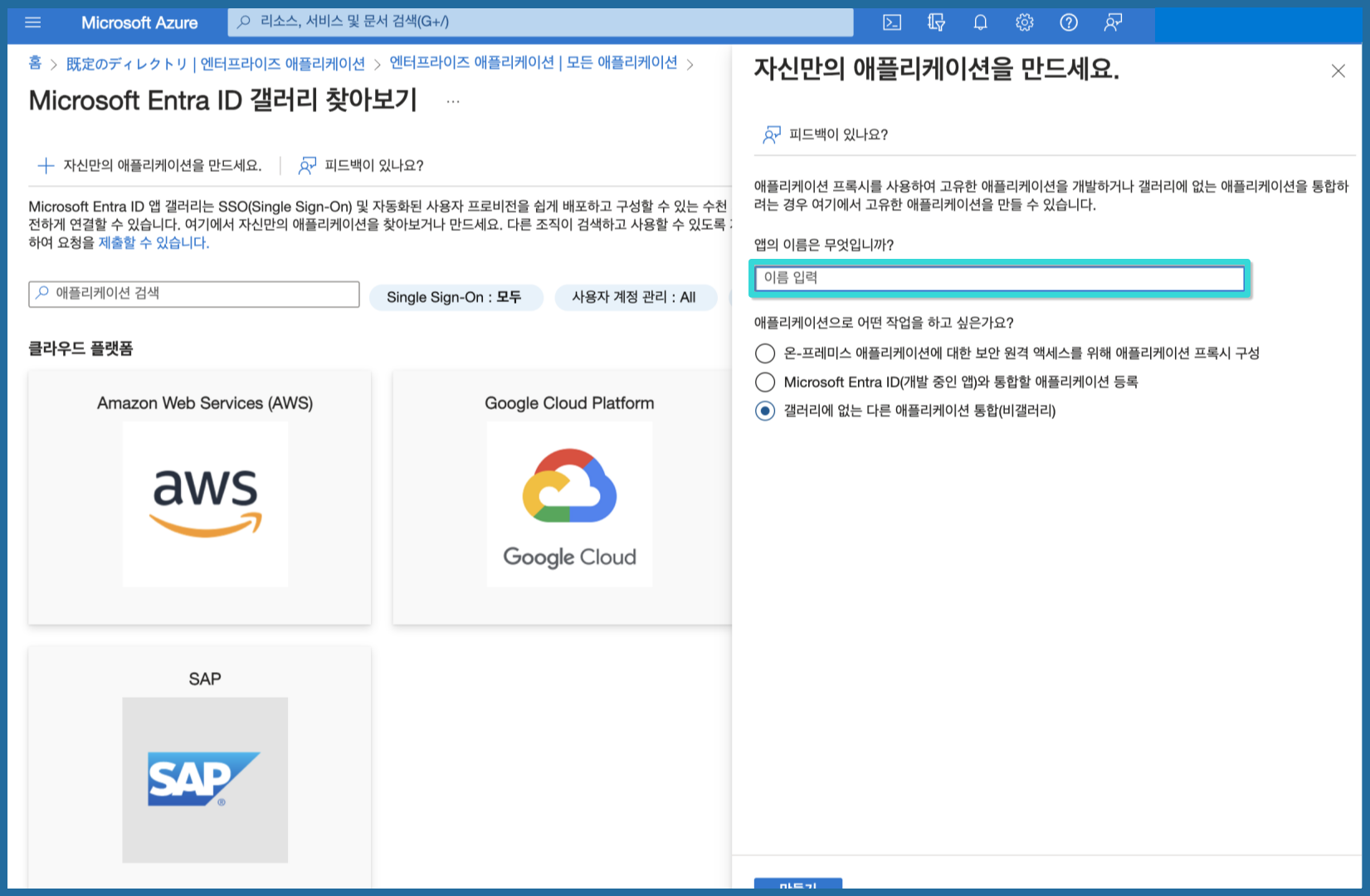Open feedback icon in top bar
Image resolution: width=1370 pixels, height=896 pixels.
click(1113, 22)
